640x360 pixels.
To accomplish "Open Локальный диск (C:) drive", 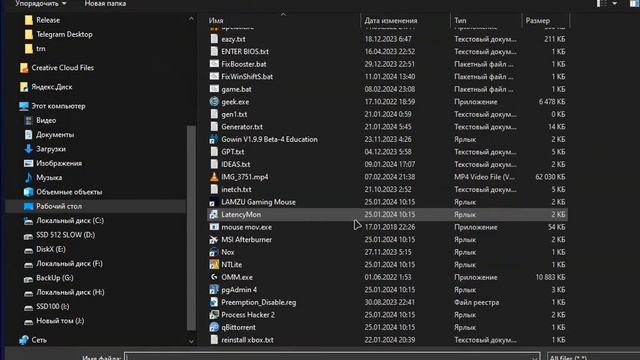I will (x=64, y=221).
